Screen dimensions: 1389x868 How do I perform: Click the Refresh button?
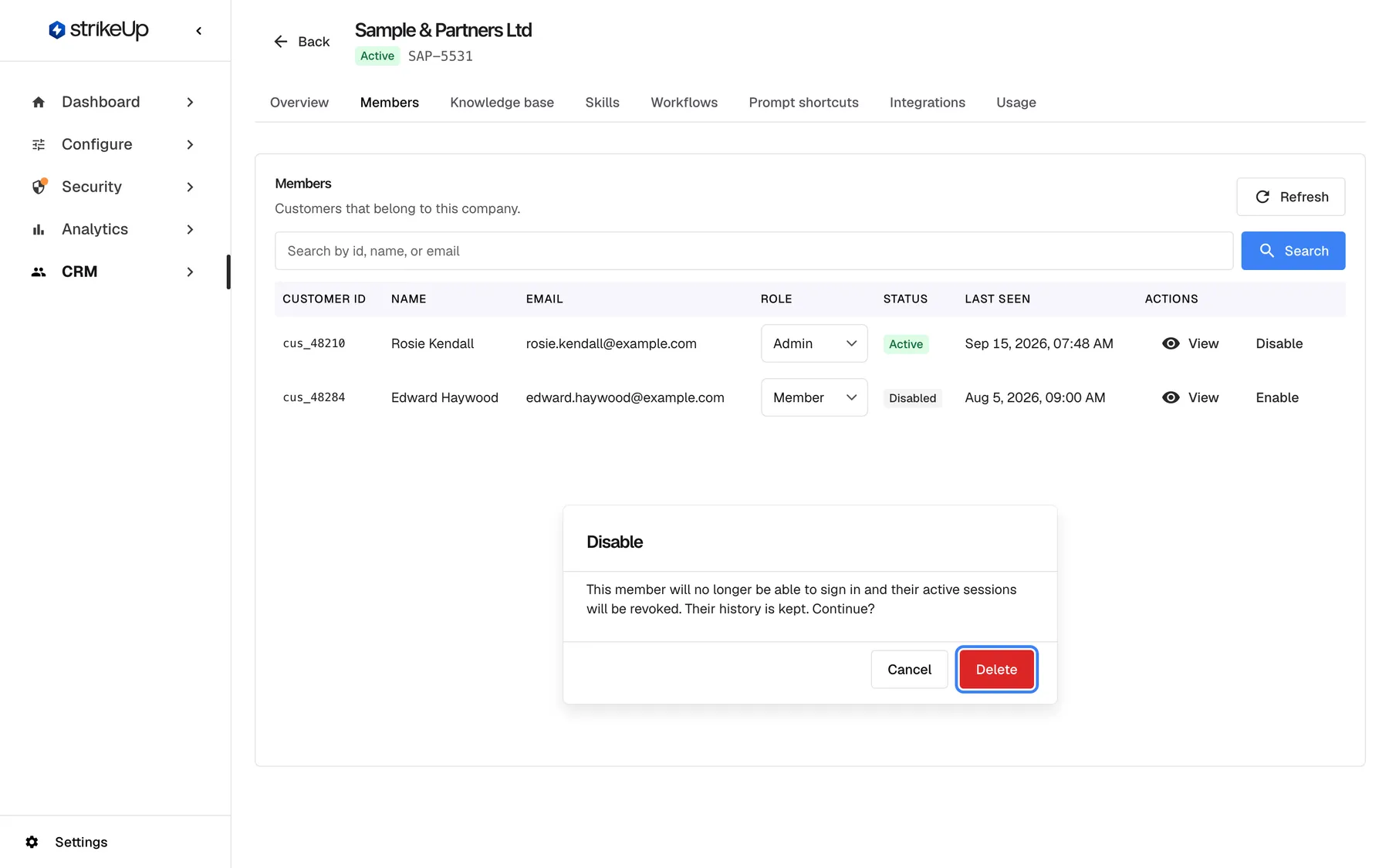tap(1290, 197)
